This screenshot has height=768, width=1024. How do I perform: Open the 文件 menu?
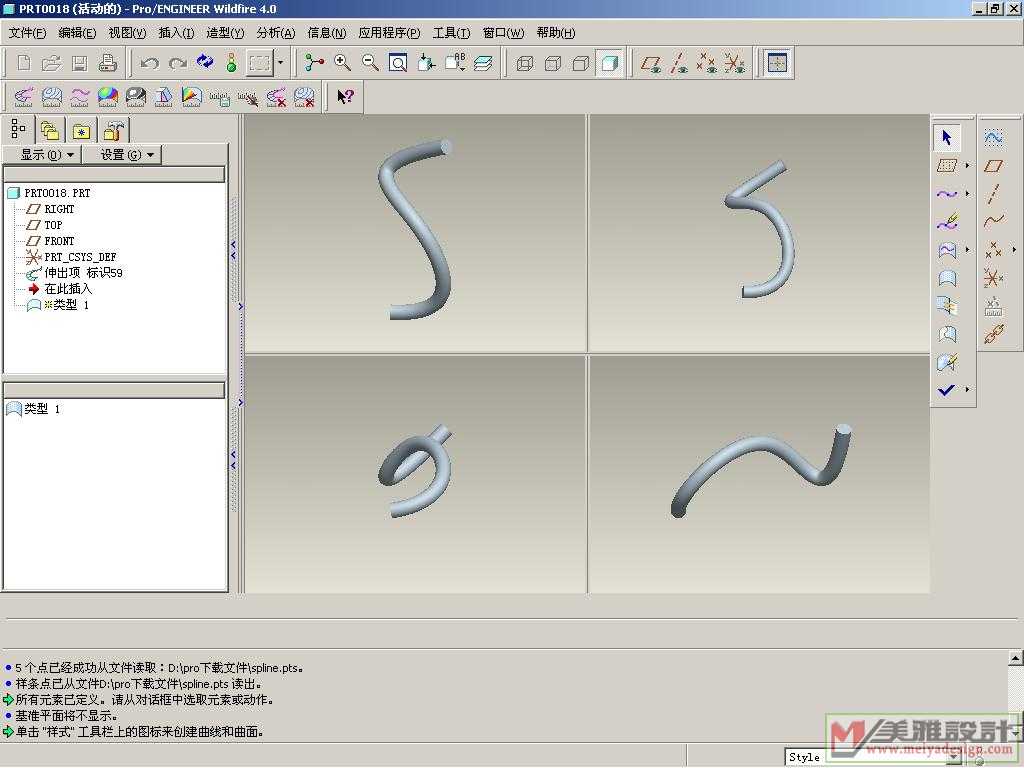pyautogui.click(x=27, y=33)
